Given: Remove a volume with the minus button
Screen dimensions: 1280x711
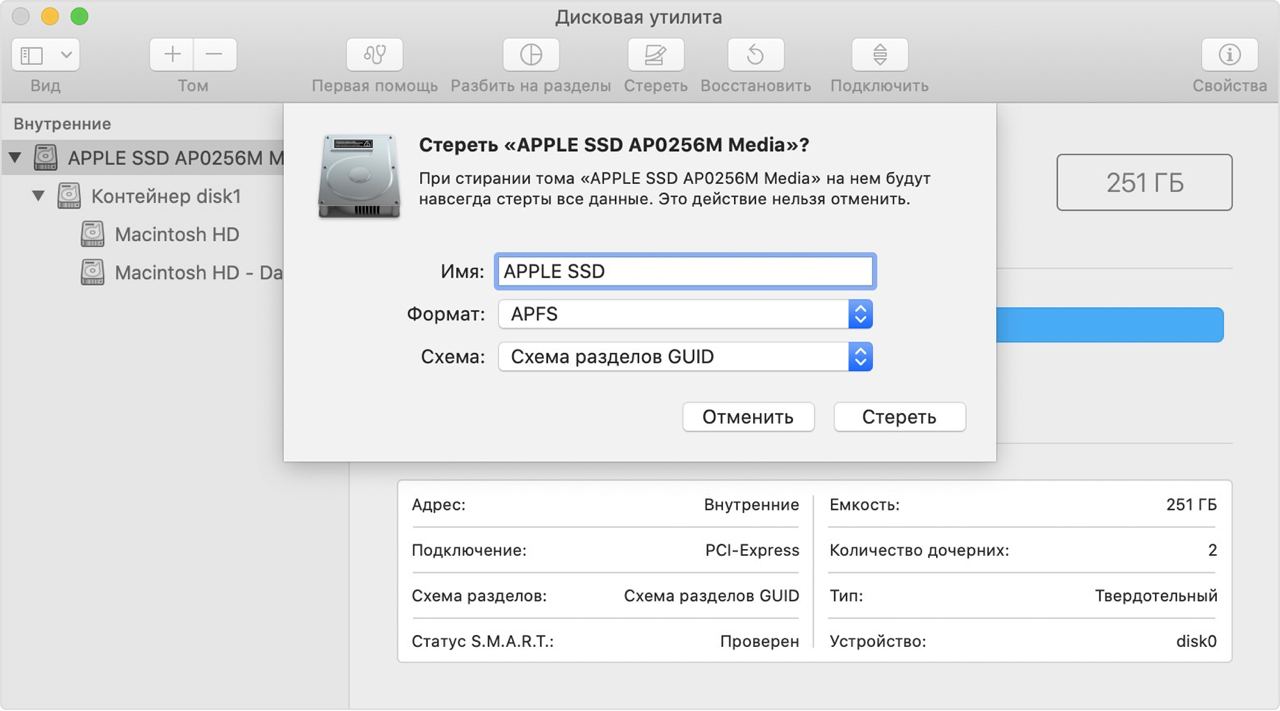Looking at the screenshot, I should (215, 55).
